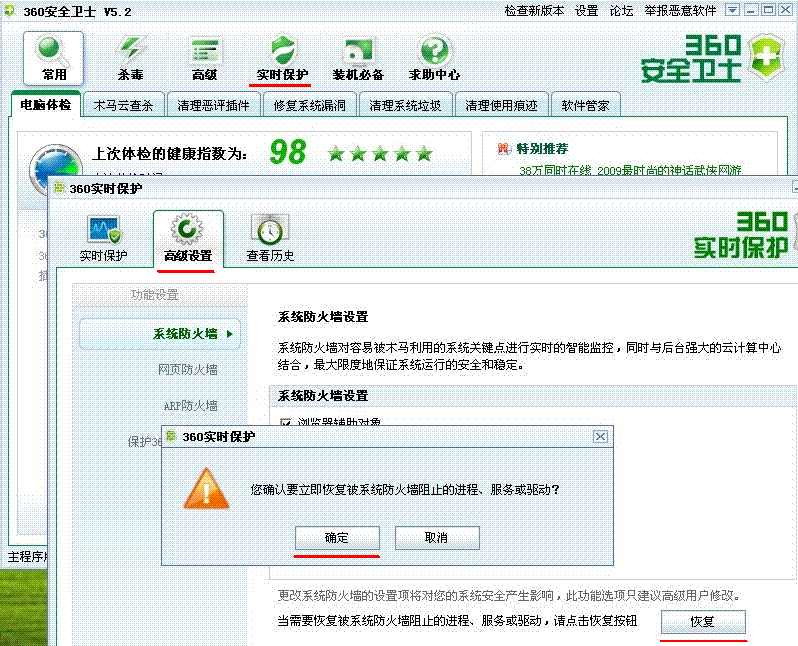Switch to 木马云查杀 tab

(123, 105)
